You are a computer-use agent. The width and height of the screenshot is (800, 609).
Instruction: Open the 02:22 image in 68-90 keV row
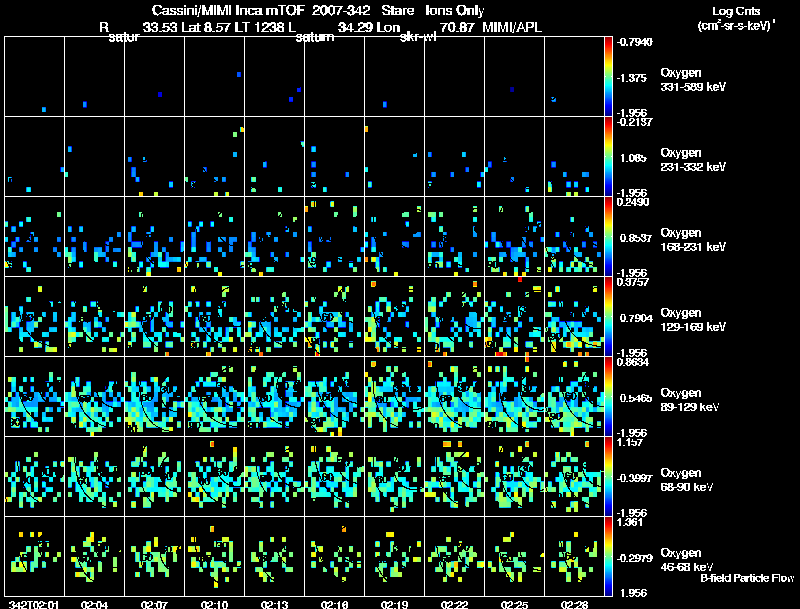click(455, 476)
